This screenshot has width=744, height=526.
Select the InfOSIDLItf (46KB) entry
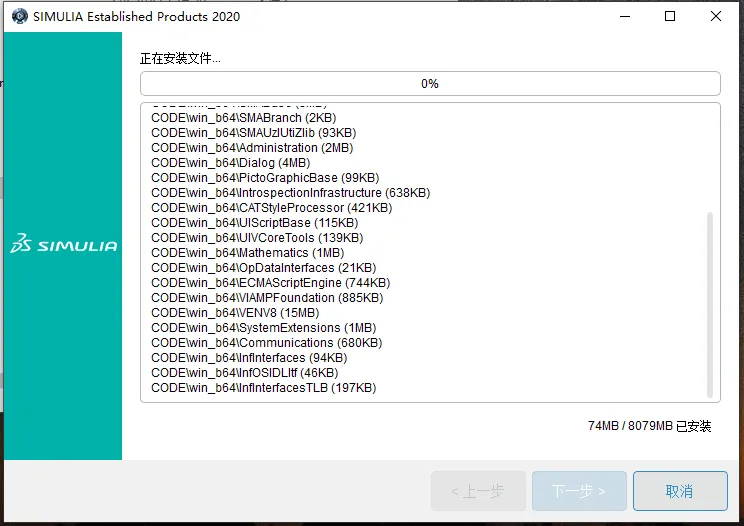coord(245,373)
